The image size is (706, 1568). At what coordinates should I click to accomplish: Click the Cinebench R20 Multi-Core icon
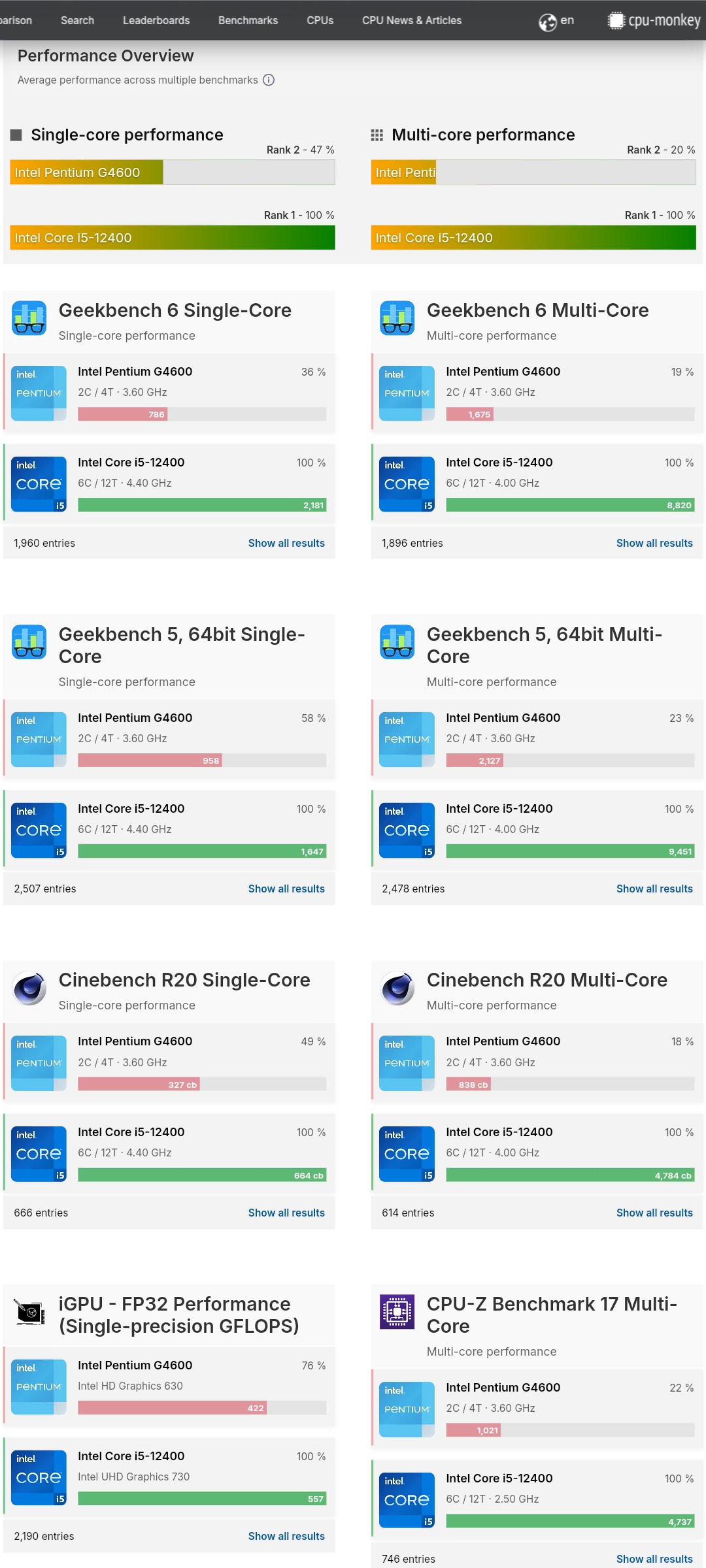click(x=397, y=987)
